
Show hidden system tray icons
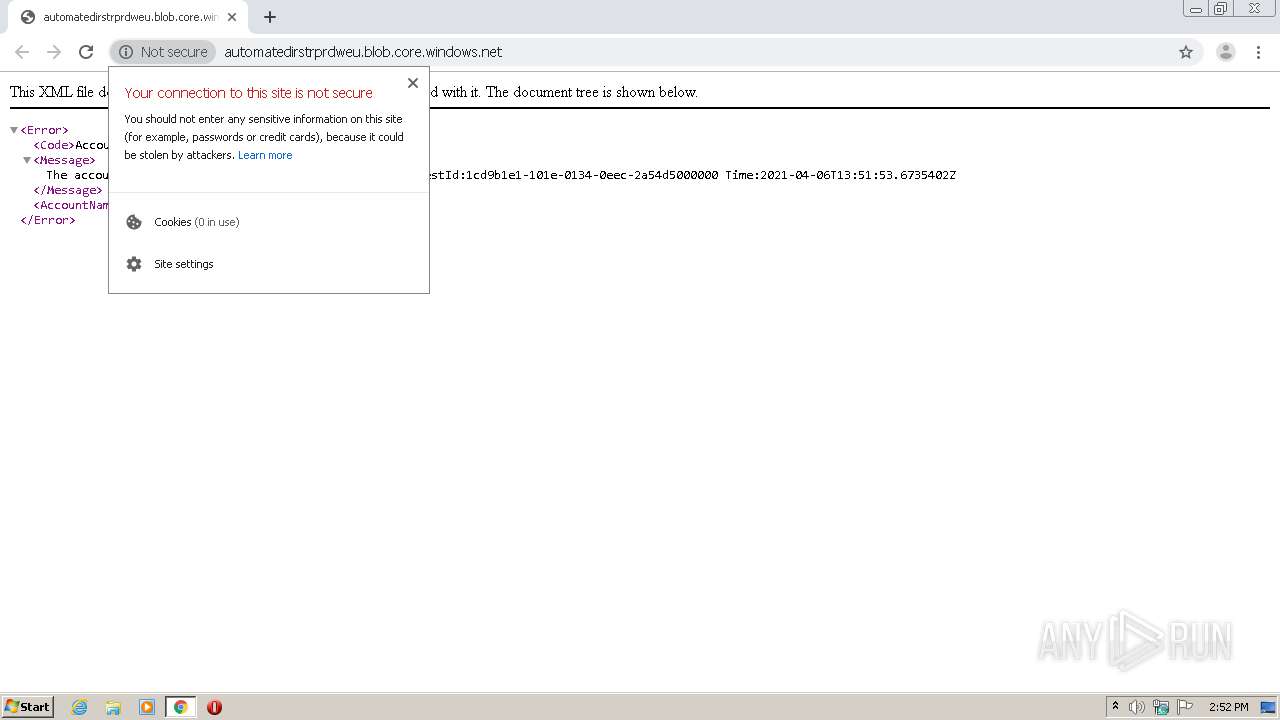1115,707
